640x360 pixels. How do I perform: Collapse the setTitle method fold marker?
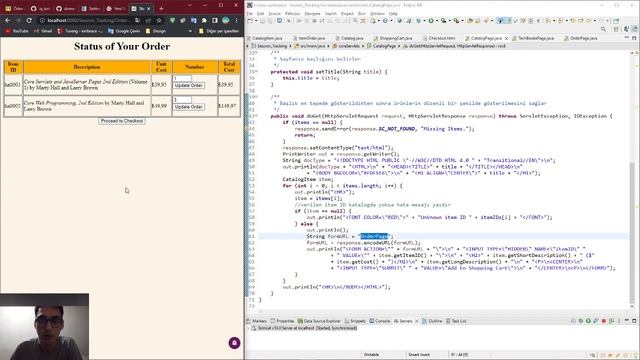coord(256,72)
